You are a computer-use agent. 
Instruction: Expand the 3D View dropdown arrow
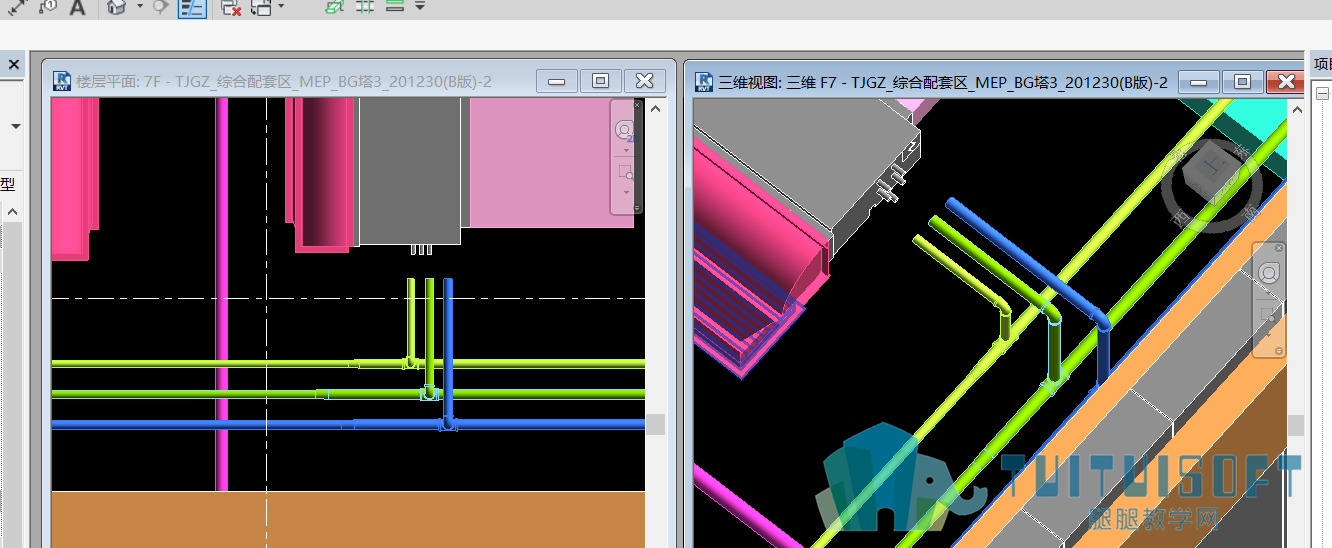[140, 6]
